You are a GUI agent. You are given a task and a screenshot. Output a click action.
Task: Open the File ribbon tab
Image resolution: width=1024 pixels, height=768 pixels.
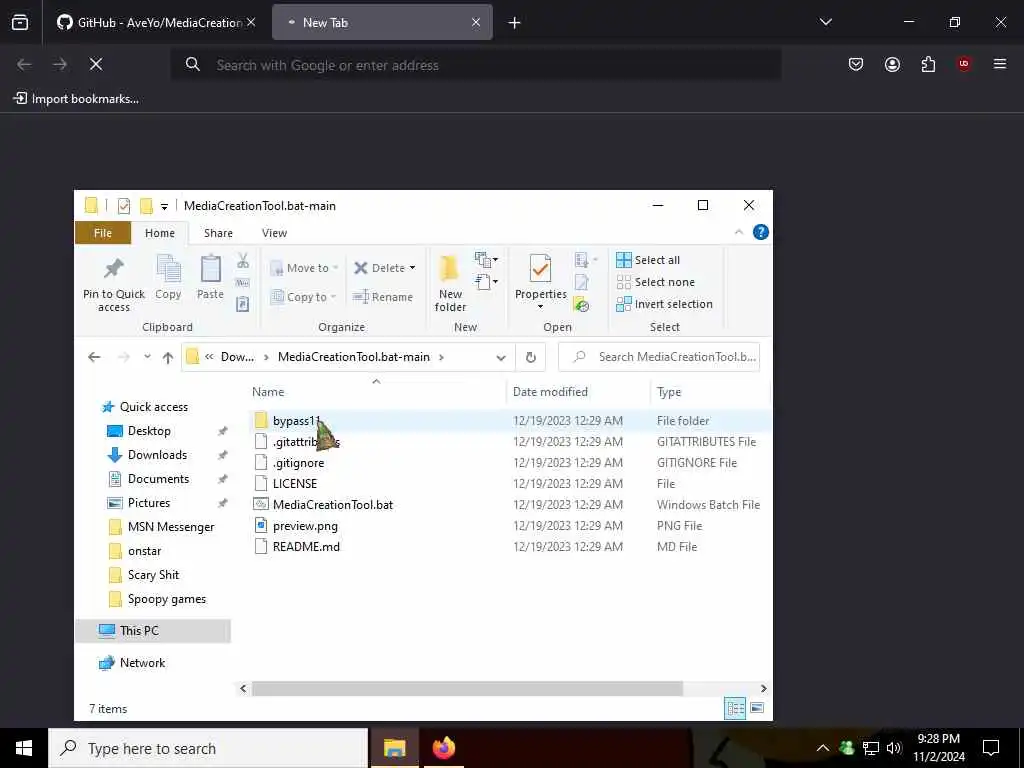103,233
